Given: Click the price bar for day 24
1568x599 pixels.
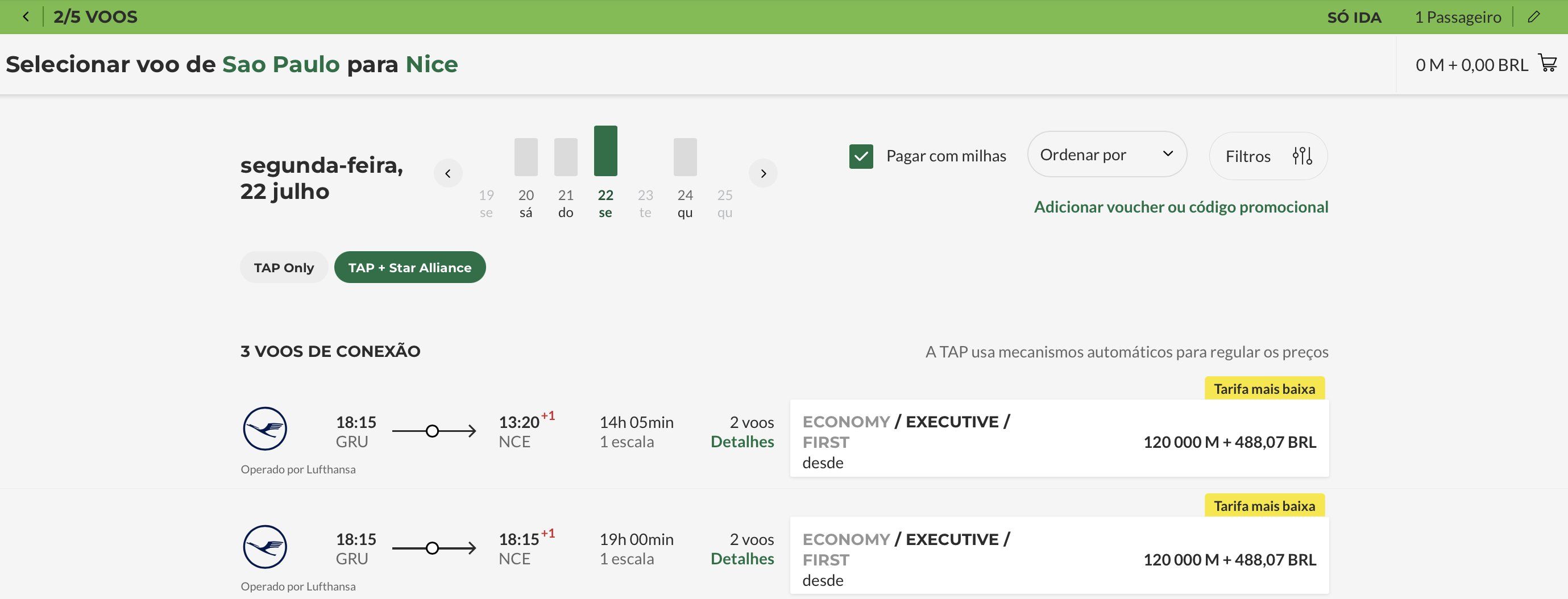Looking at the screenshot, I should pyautogui.click(x=685, y=157).
